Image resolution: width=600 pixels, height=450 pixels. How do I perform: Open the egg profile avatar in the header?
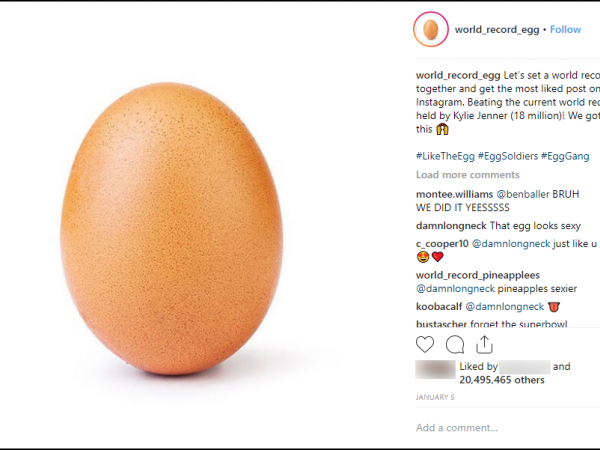click(x=431, y=30)
